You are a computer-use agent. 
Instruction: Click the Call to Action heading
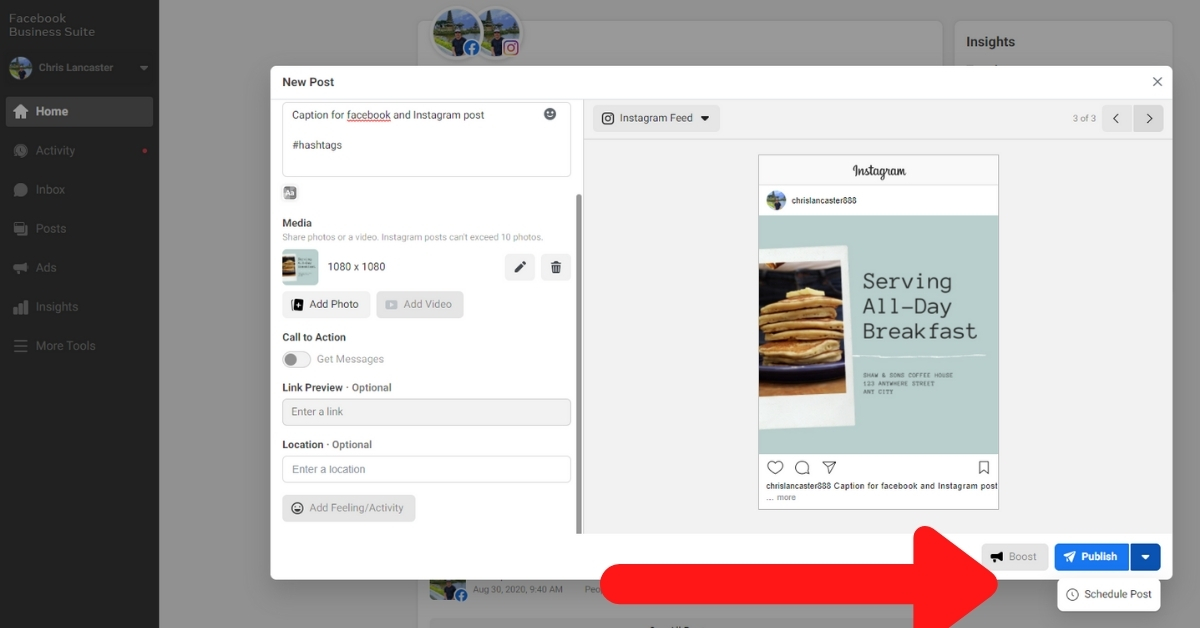tap(314, 337)
